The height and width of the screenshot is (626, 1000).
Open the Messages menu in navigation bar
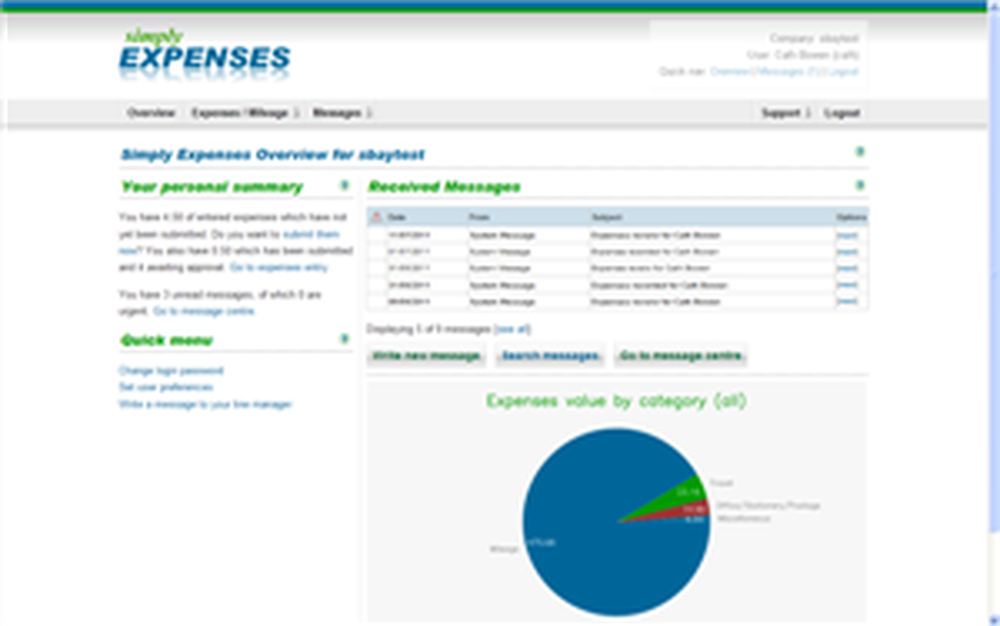tap(337, 113)
